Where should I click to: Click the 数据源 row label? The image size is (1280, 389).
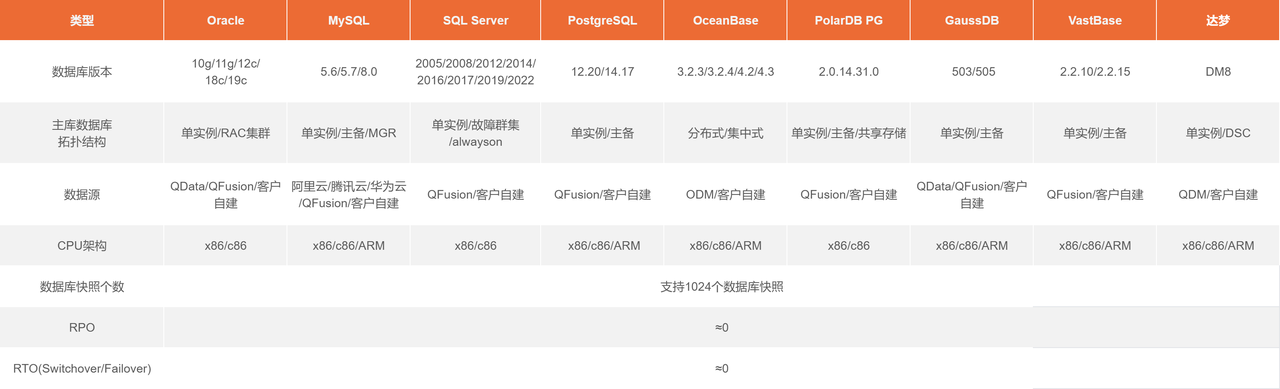[82, 195]
